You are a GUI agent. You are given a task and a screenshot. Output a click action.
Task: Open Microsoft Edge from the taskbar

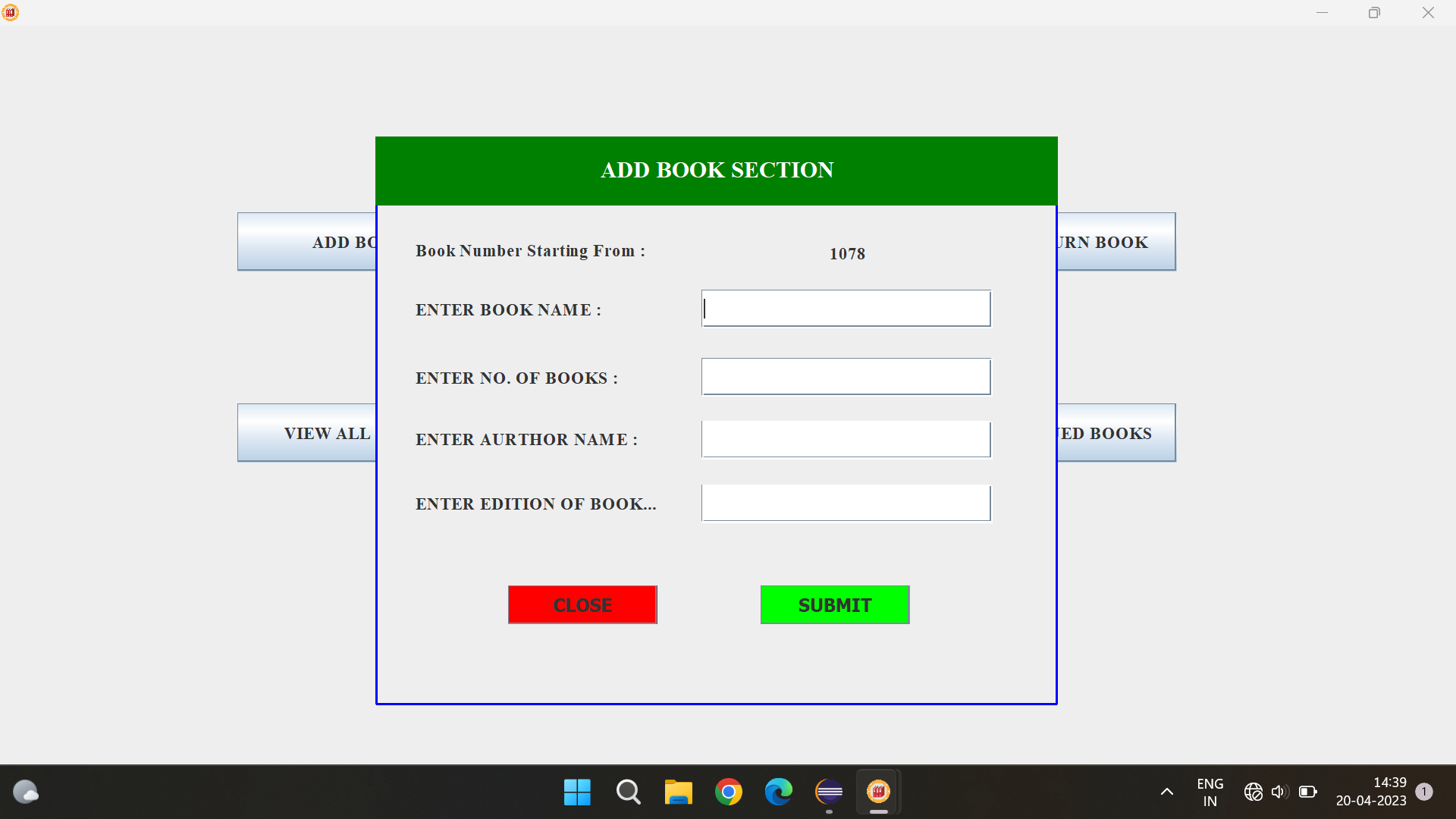pos(779,792)
